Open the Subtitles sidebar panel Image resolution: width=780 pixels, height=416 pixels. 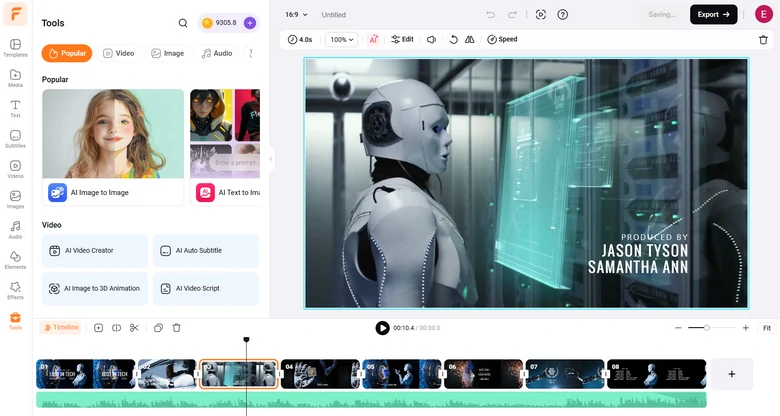click(x=15, y=139)
